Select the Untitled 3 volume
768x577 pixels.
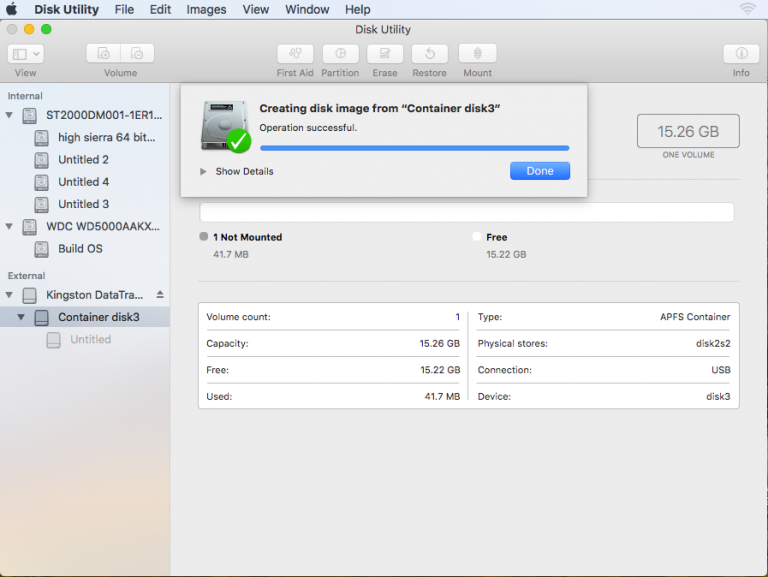[x=85, y=204]
